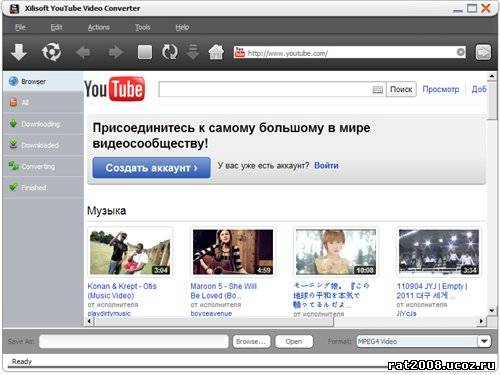
Task: Open the Actions menu
Action: pyautogui.click(x=99, y=27)
